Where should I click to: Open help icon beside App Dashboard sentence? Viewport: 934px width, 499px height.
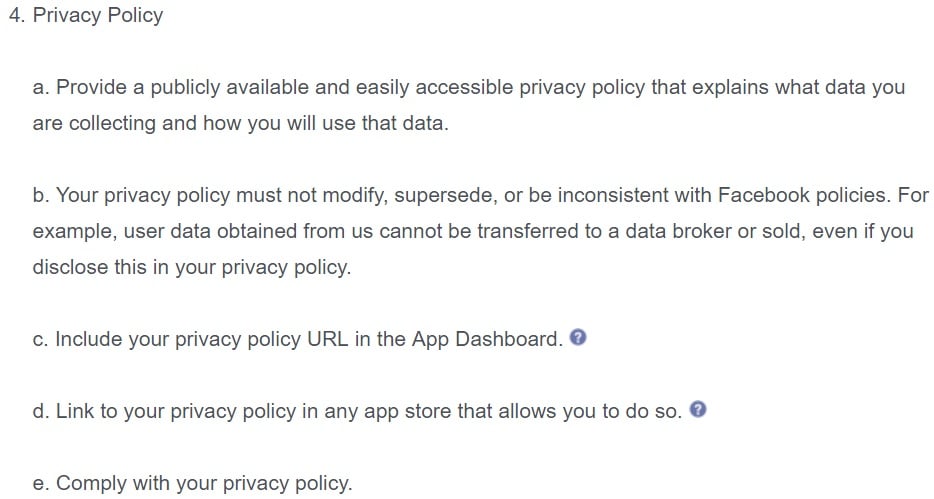coord(578,338)
